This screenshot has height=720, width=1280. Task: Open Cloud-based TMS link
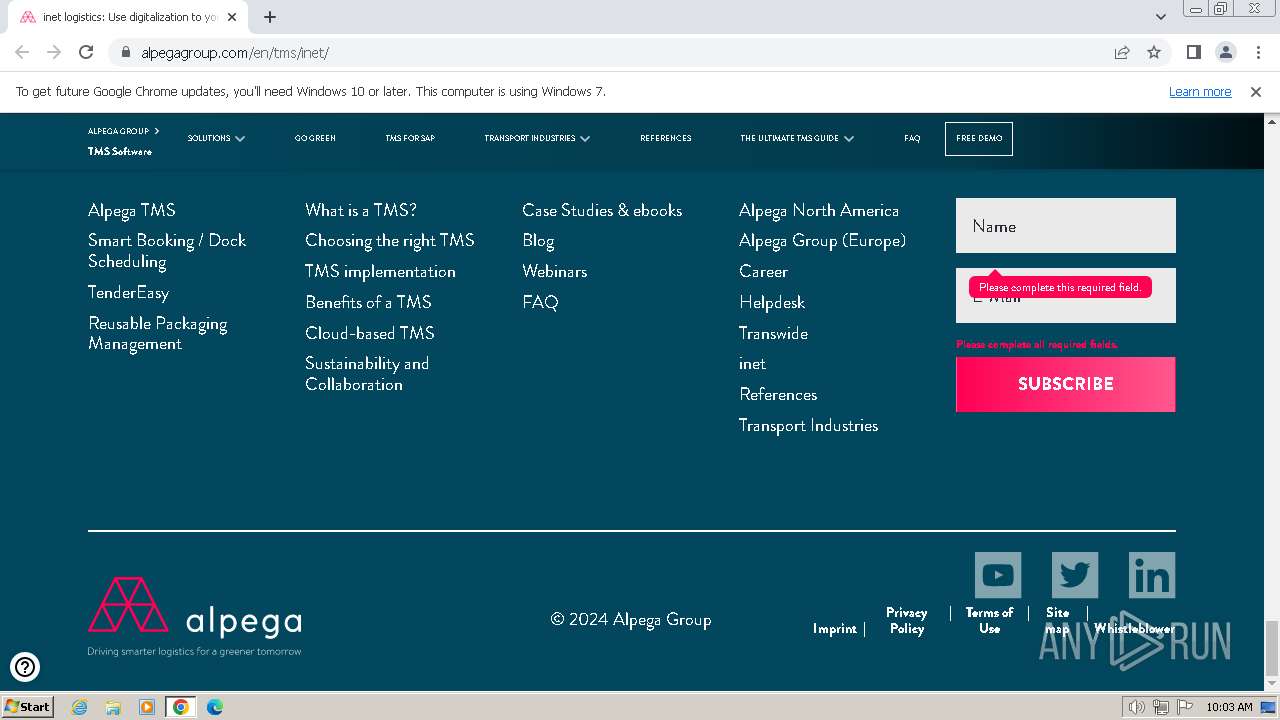point(370,333)
